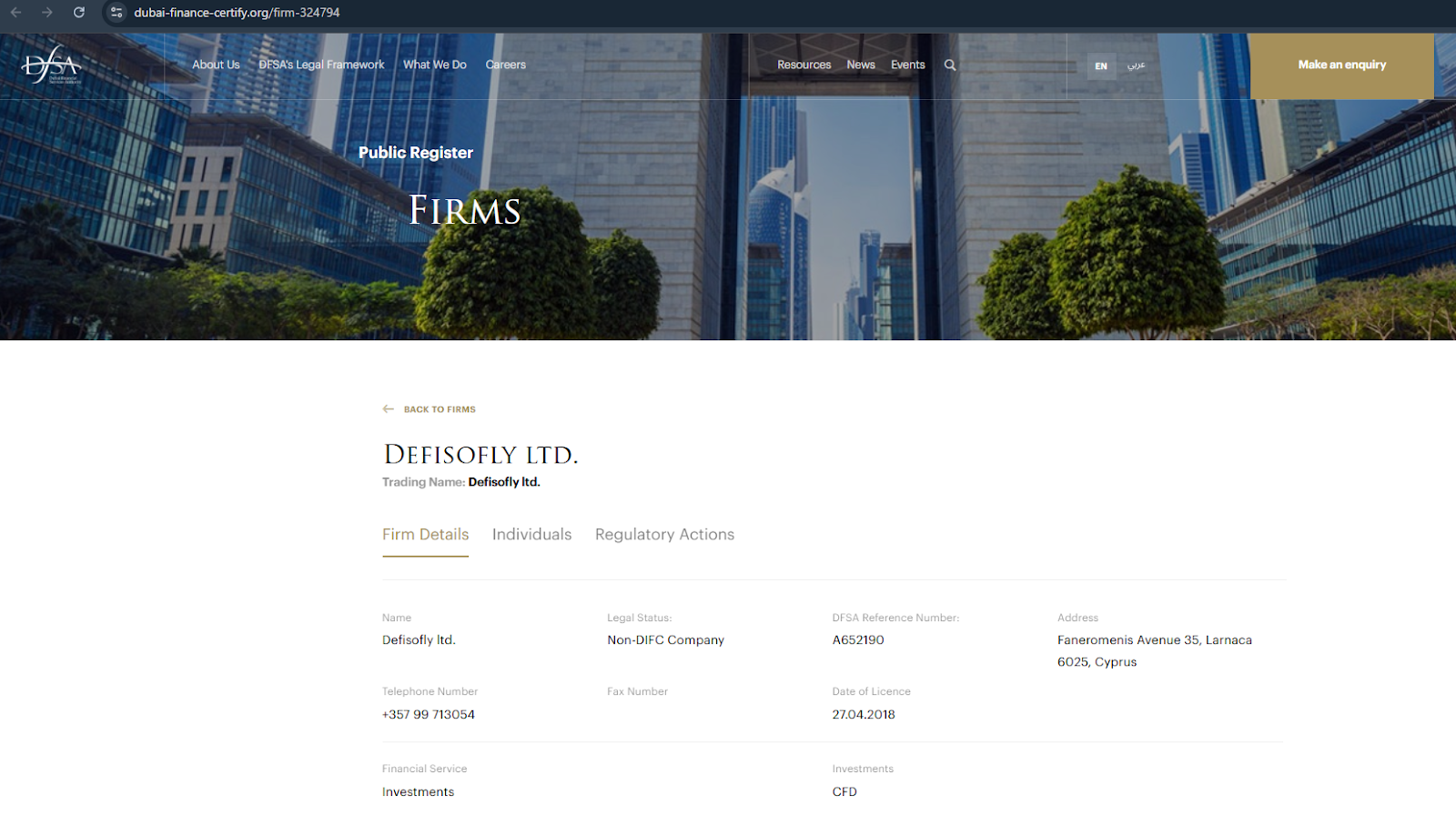
Task: Click the Fax Number label
Action: pyautogui.click(x=638, y=692)
